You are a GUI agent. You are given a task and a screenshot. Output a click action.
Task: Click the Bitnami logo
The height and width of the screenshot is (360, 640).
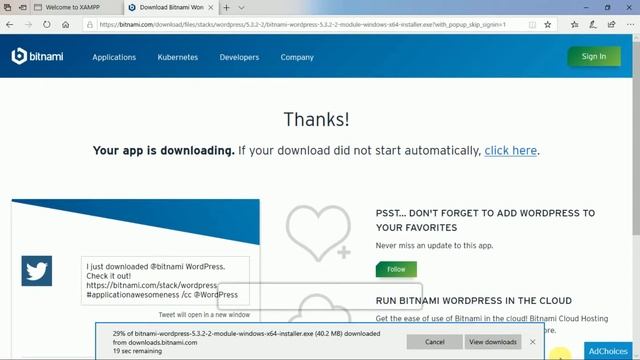37,56
